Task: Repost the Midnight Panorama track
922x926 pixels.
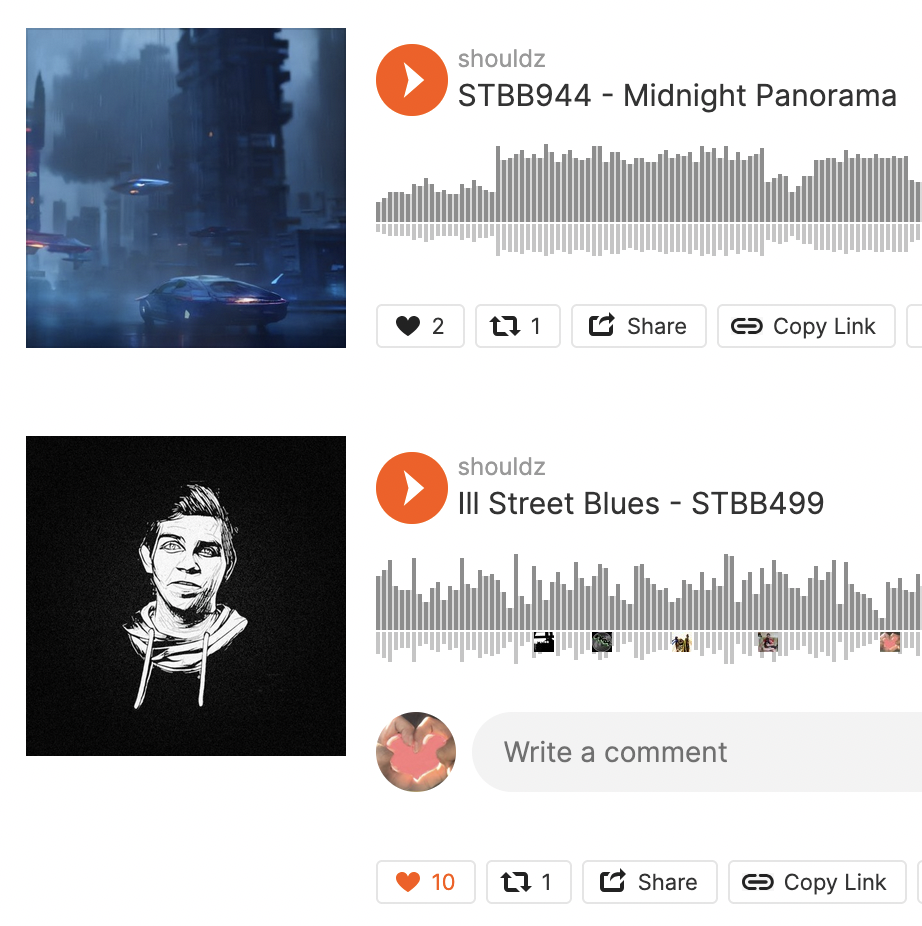Action: [517, 326]
